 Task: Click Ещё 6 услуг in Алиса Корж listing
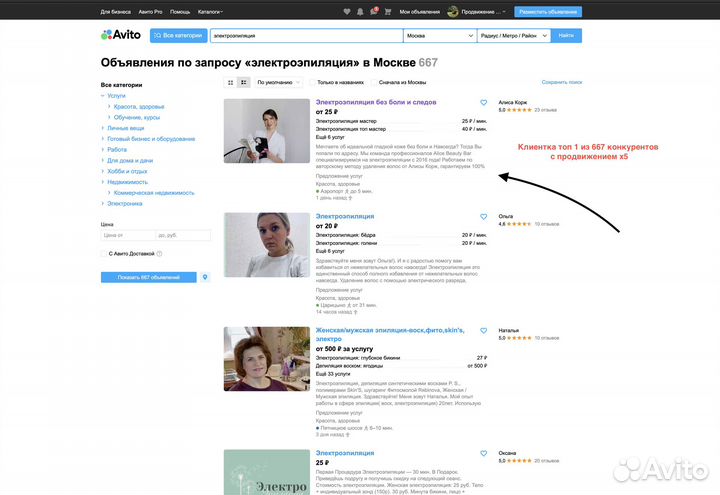coord(330,137)
